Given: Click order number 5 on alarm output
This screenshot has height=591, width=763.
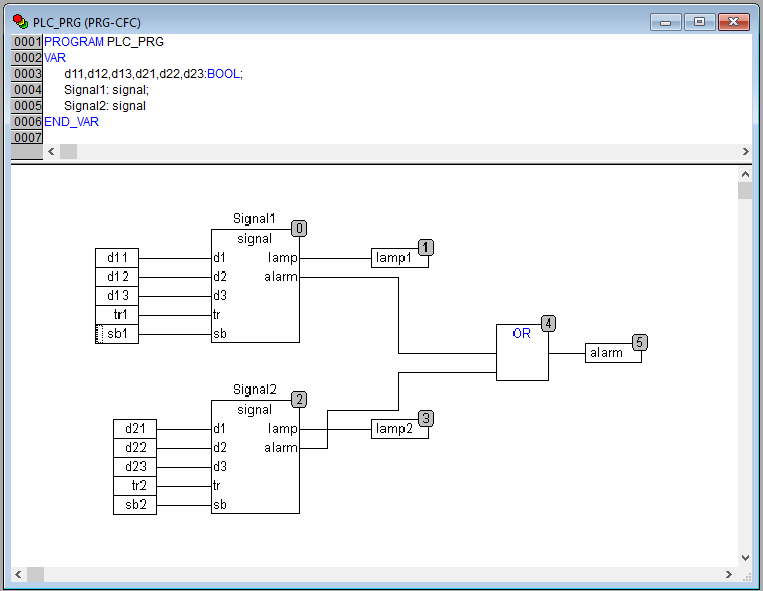Looking at the screenshot, I should tap(640, 342).
